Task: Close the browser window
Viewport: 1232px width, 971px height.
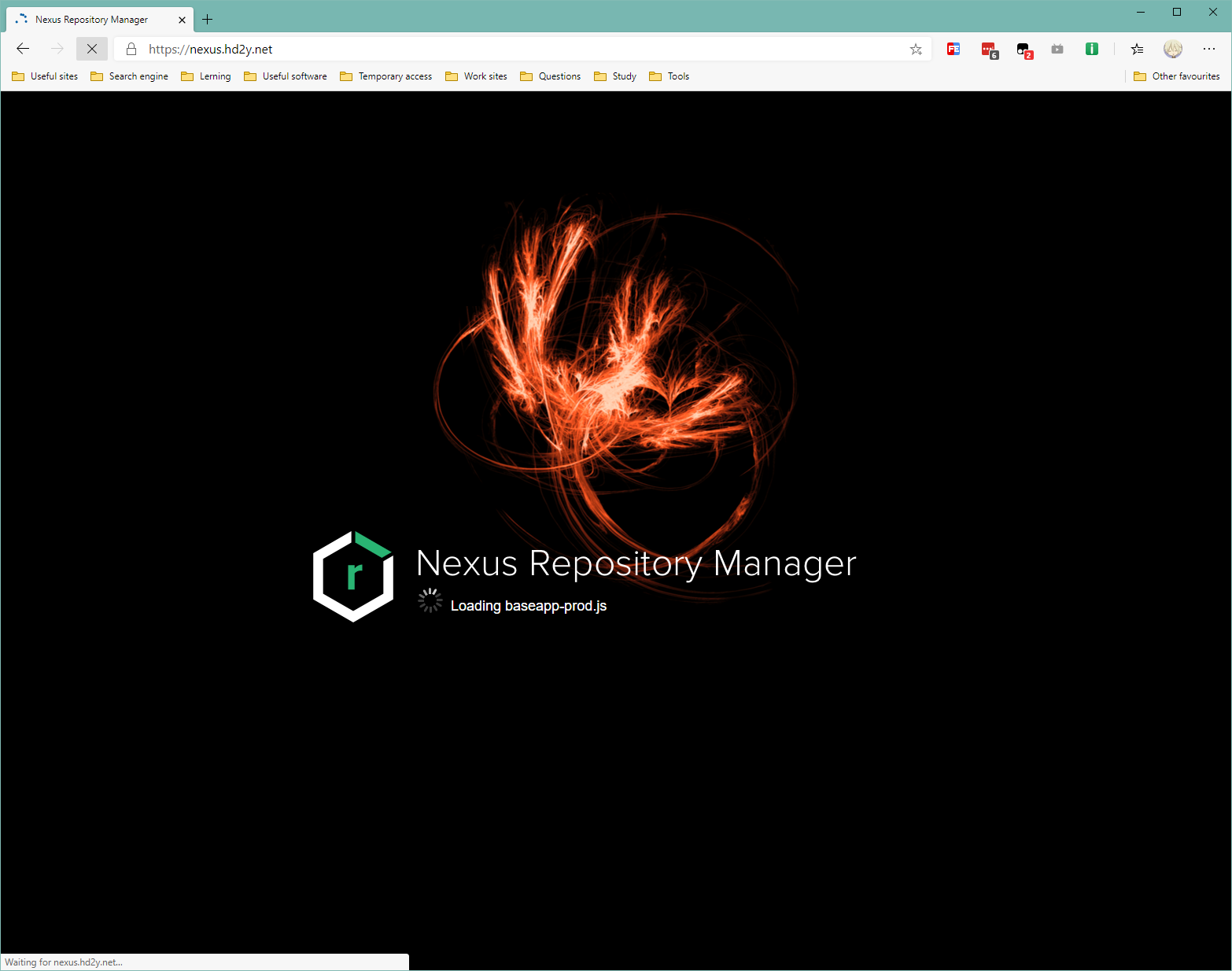Action: click(1213, 12)
